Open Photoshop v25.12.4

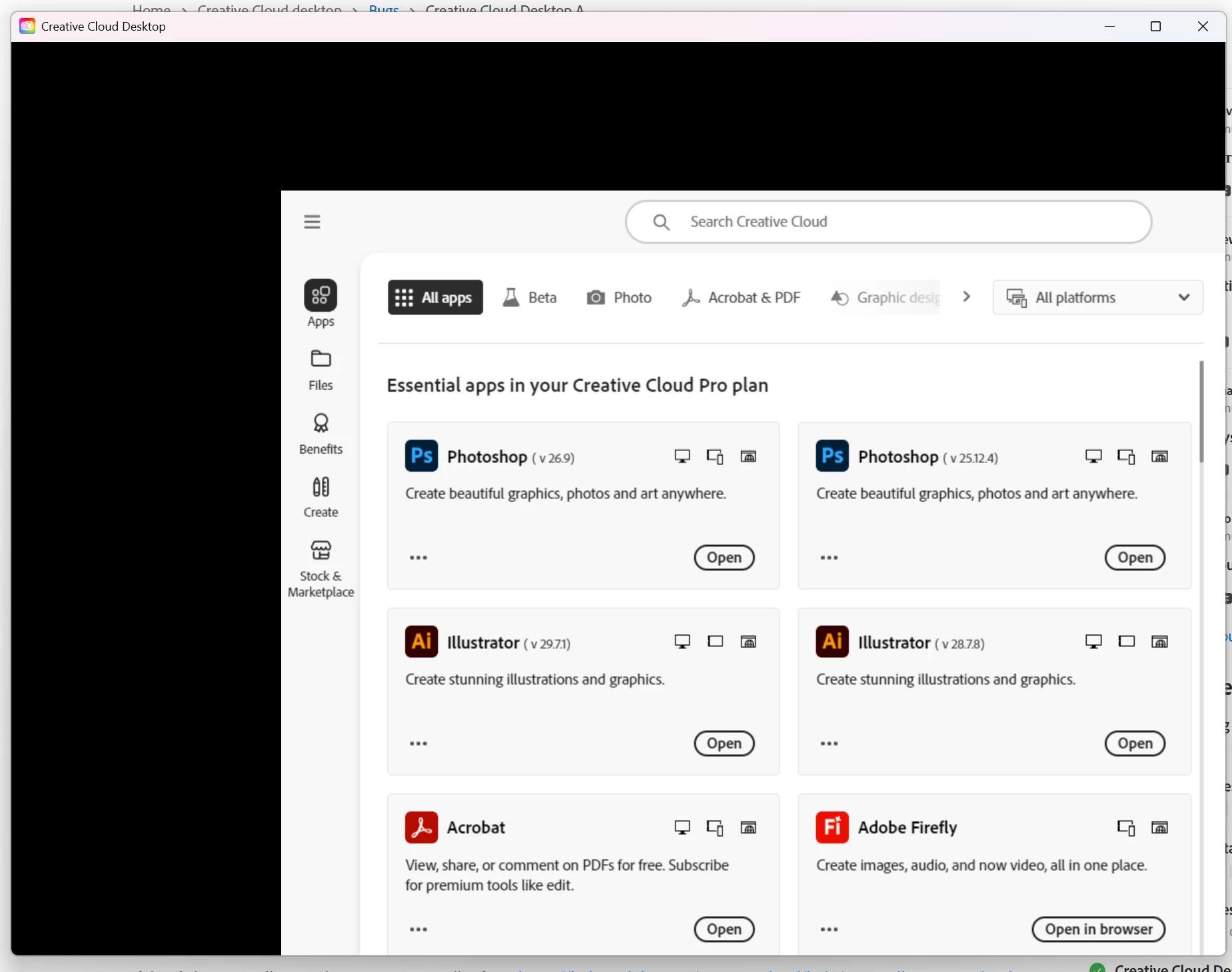(1135, 558)
